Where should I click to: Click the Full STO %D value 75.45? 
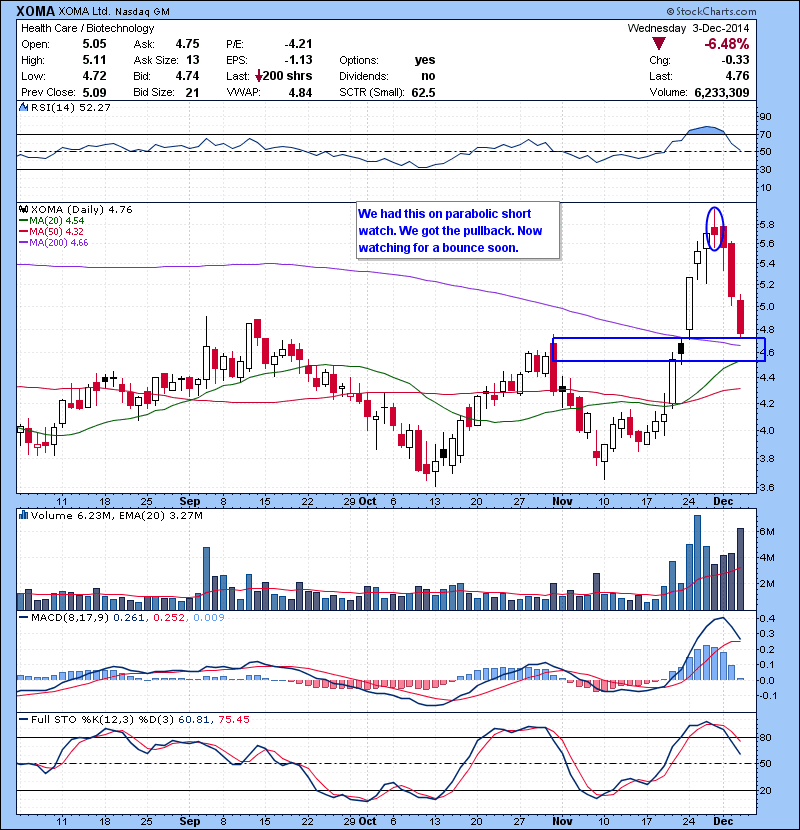233,719
